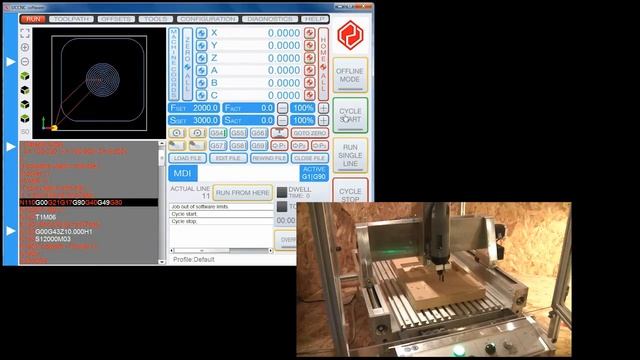Click the ZERO ALL vertical button
Screen dimensions: 640x360
click(187, 64)
